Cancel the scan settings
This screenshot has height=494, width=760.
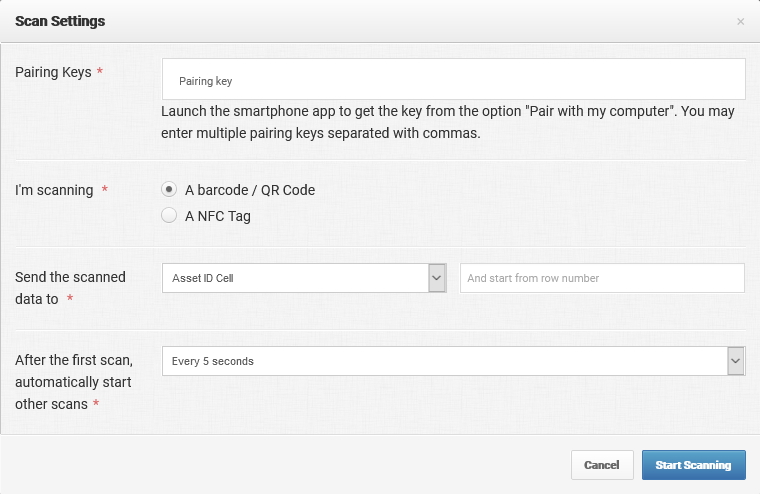pyautogui.click(x=602, y=465)
